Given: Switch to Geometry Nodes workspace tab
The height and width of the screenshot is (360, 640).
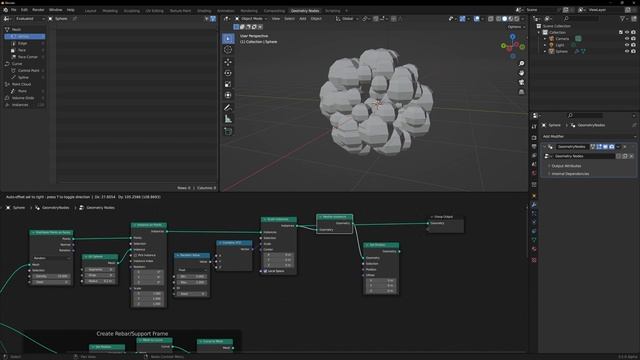Looking at the screenshot, I should pos(305,11).
